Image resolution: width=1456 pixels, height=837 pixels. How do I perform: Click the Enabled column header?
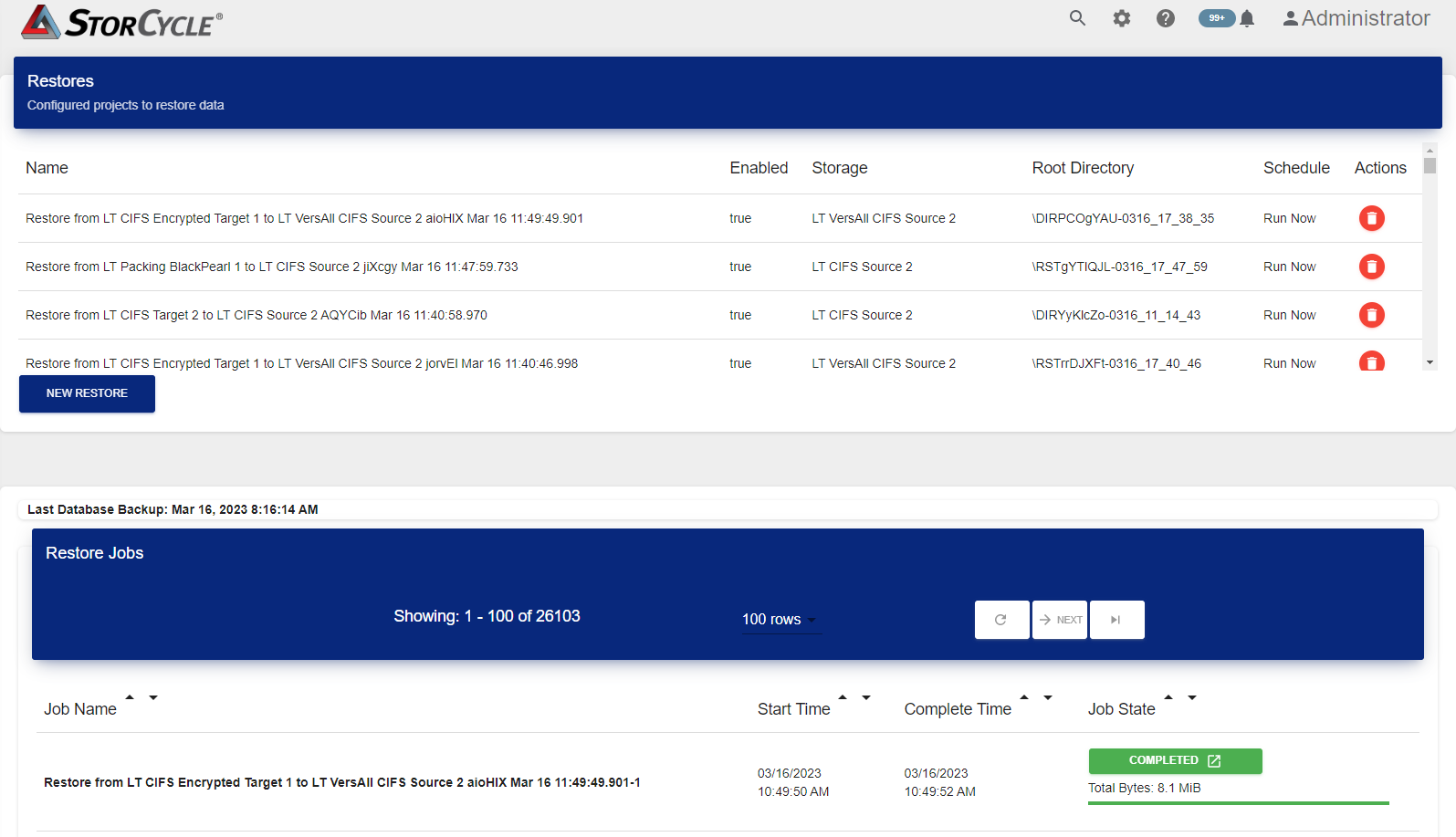click(759, 168)
